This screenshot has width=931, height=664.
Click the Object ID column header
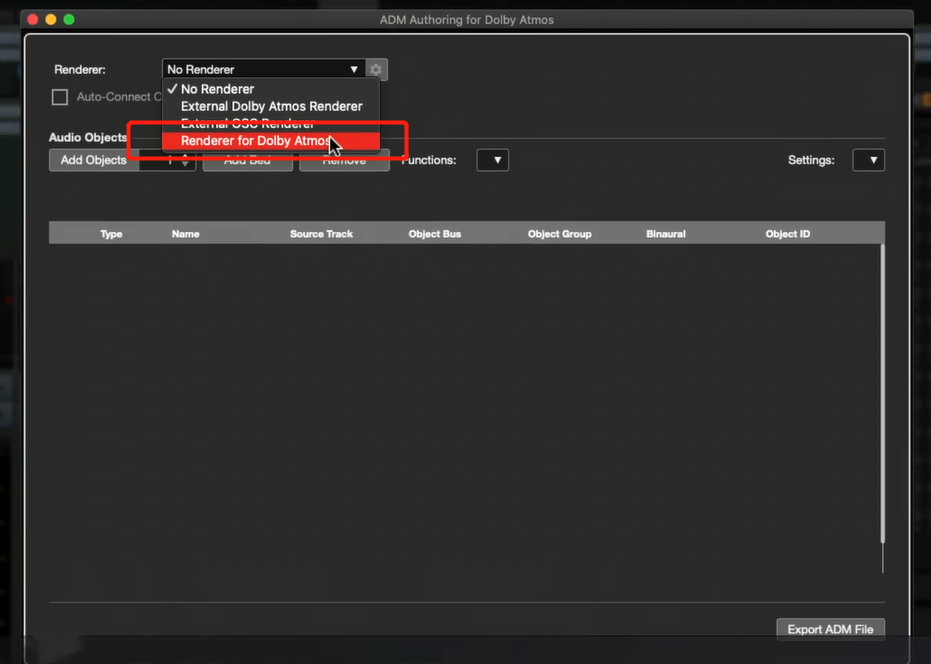click(x=788, y=234)
